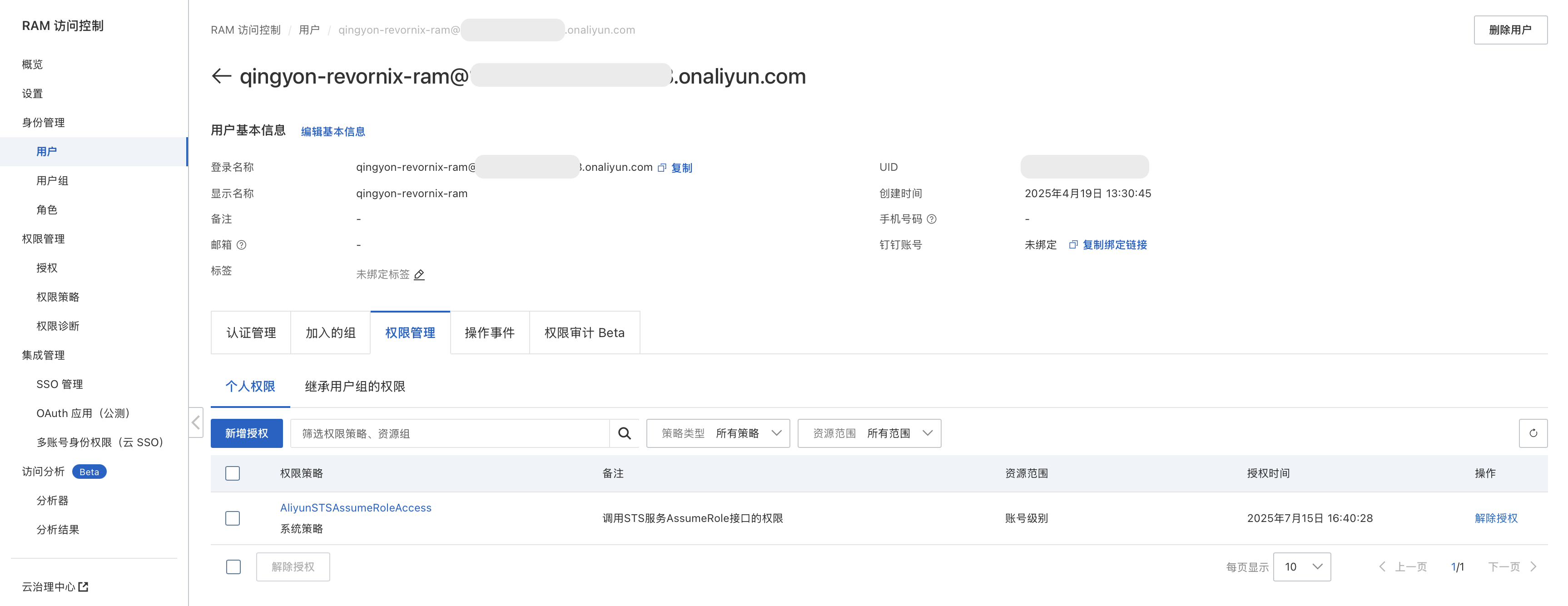1568x606 pixels.
Task: Check the AliyunSTSAssumeRoleAccess row checkbox
Action: tap(233, 518)
